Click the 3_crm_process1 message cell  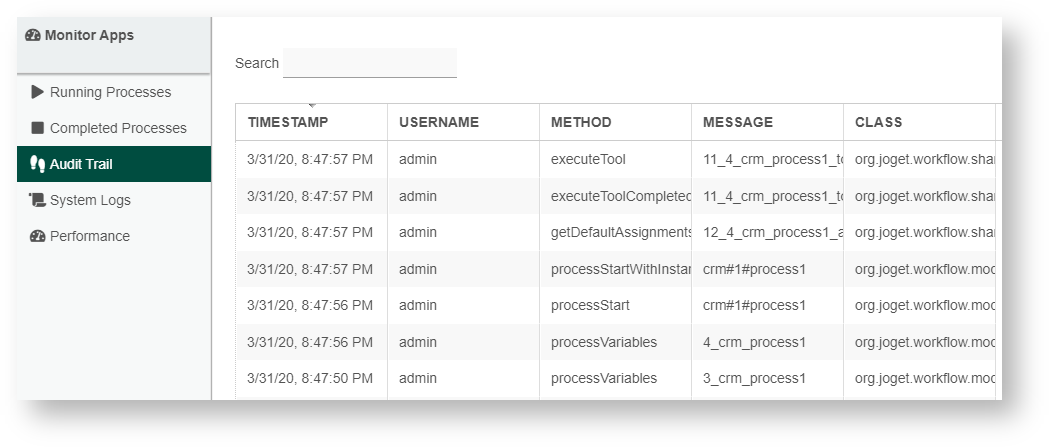point(754,378)
